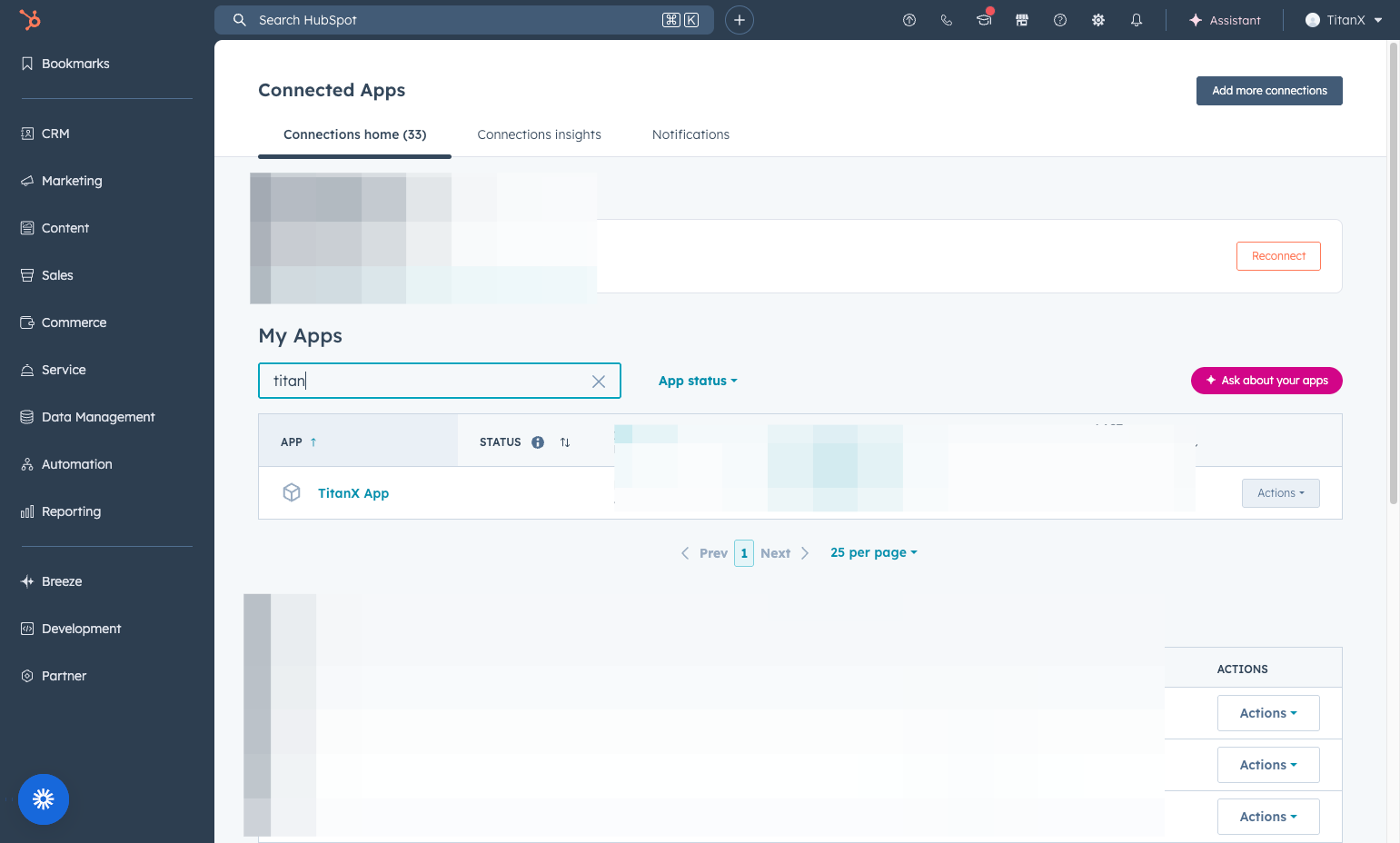Sort the table by STATUS arrows
The image size is (1400, 843).
coord(565,442)
